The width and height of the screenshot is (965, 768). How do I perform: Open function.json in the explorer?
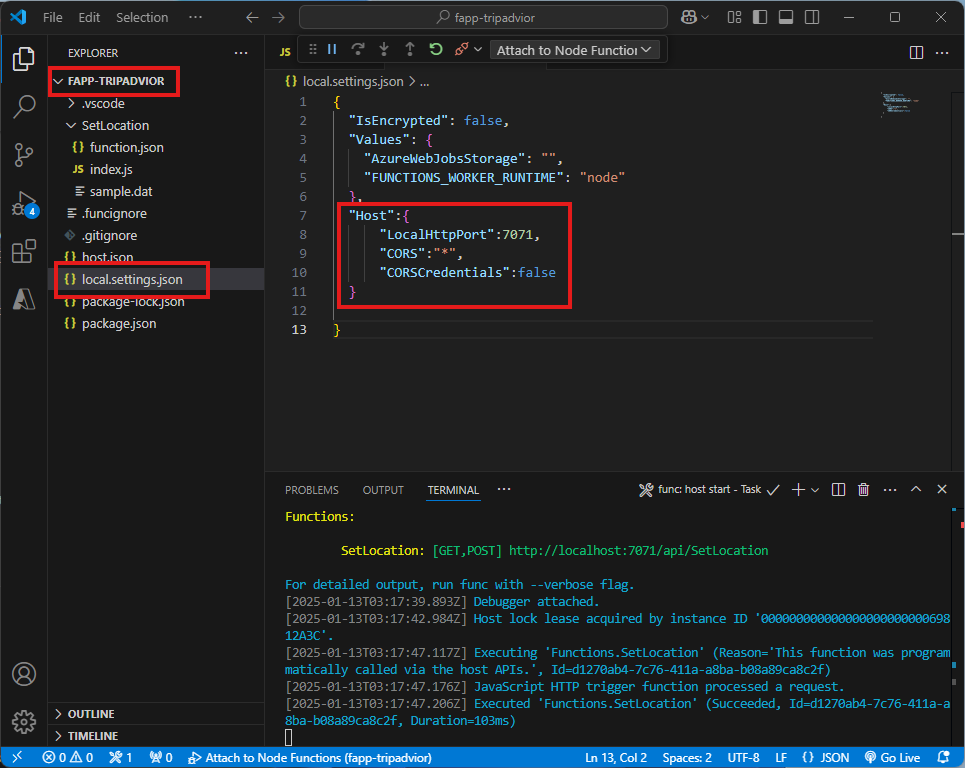pyautogui.click(x=126, y=148)
